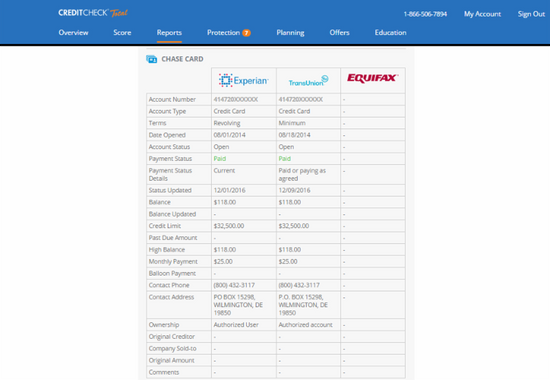Screen dimensions: 550x380
Task: Click the Experian contact phone number
Action: [234, 285]
